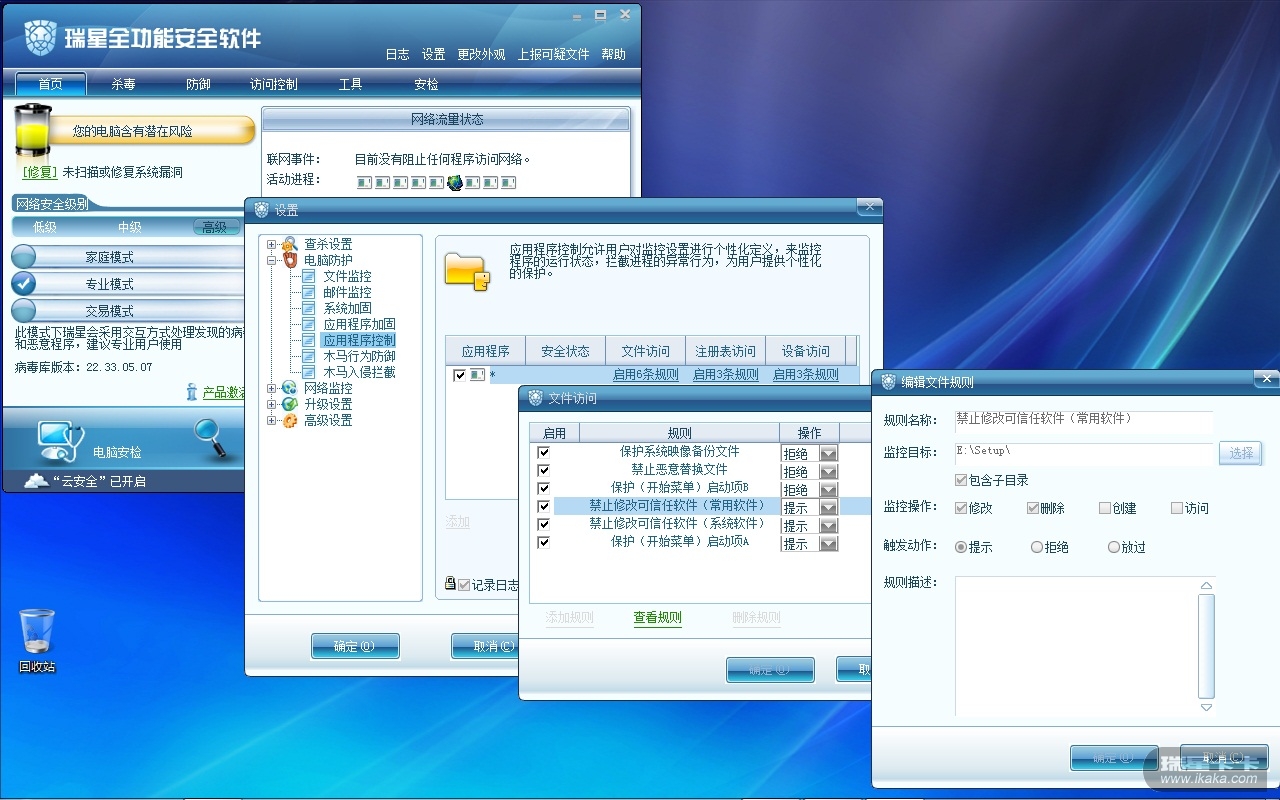Click the cloud security icon
This screenshot has width=1280, height=800.
tap(36, 481)
